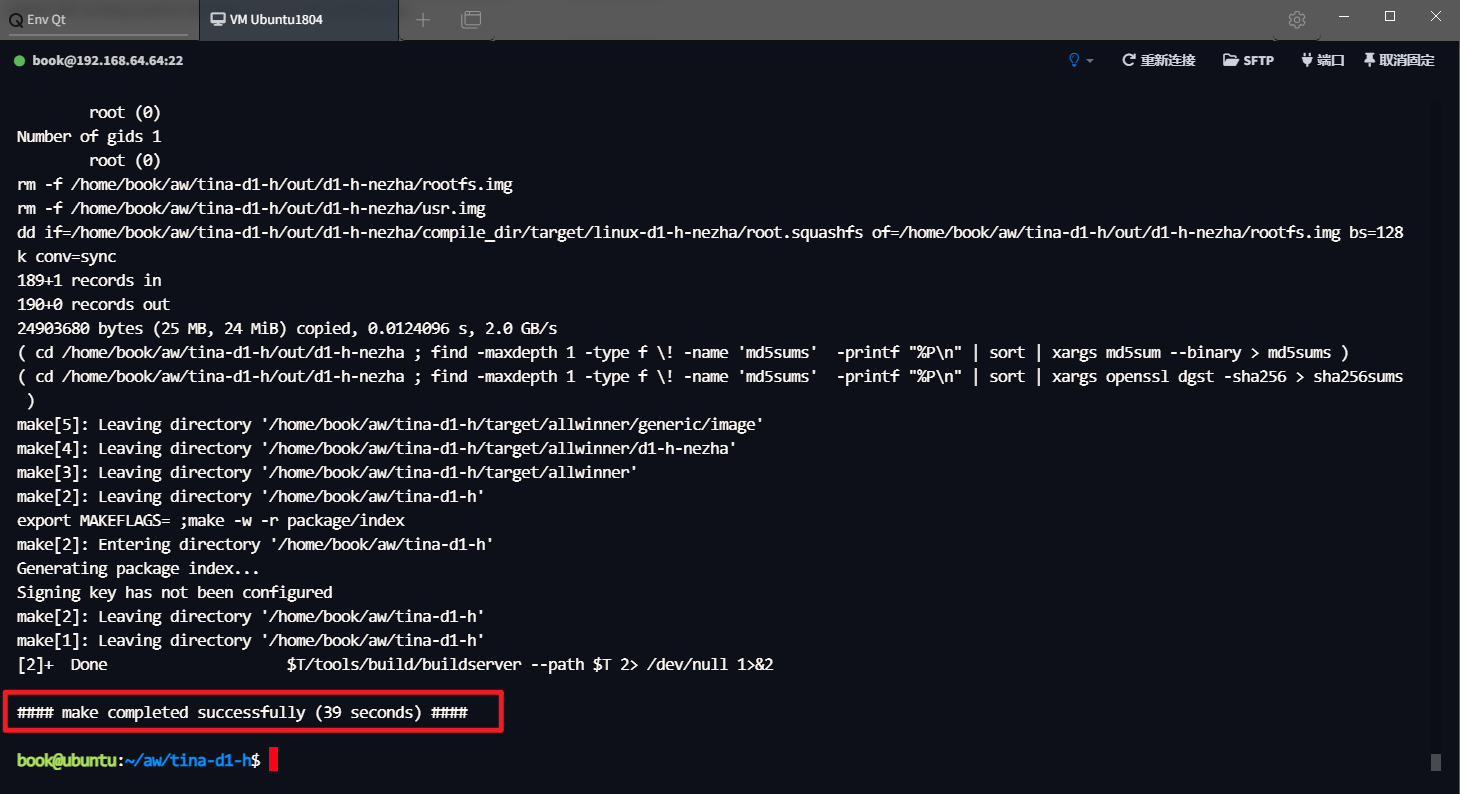Open a new tab with the plus icon
The height and width of the screenshot is (794, 1460).
click(423, 19)
